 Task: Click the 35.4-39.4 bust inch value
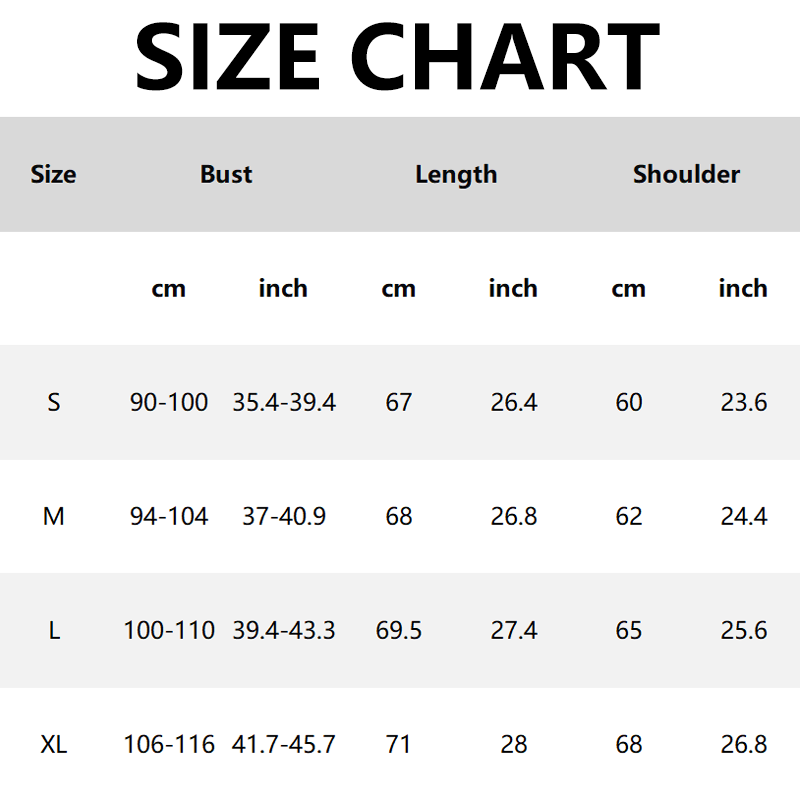coord(284,402)
